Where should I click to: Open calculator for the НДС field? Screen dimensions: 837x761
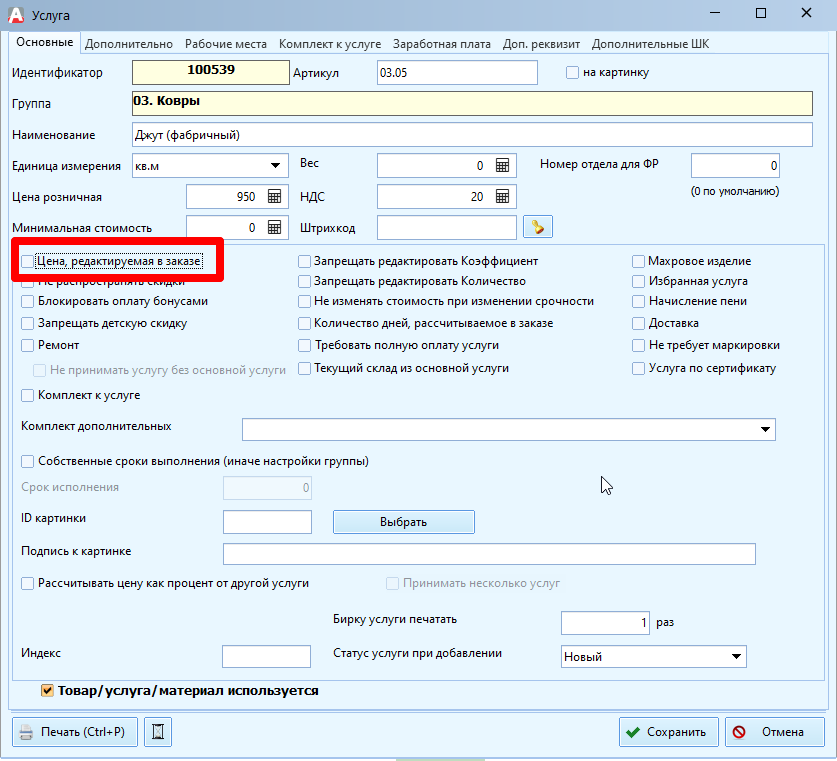coord(503,197)
